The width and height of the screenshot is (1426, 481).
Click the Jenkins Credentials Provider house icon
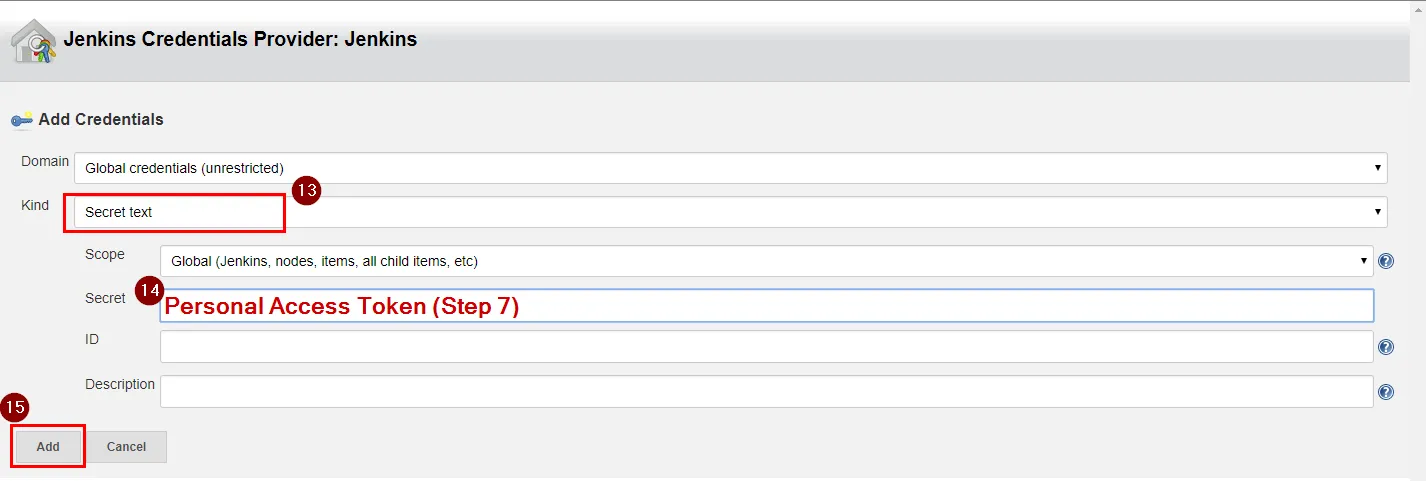(x=32, y=42)
